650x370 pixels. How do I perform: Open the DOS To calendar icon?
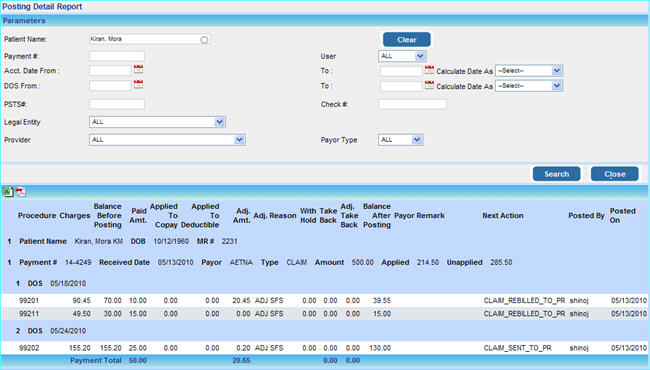pyautogui.click(x=429, y=85)
